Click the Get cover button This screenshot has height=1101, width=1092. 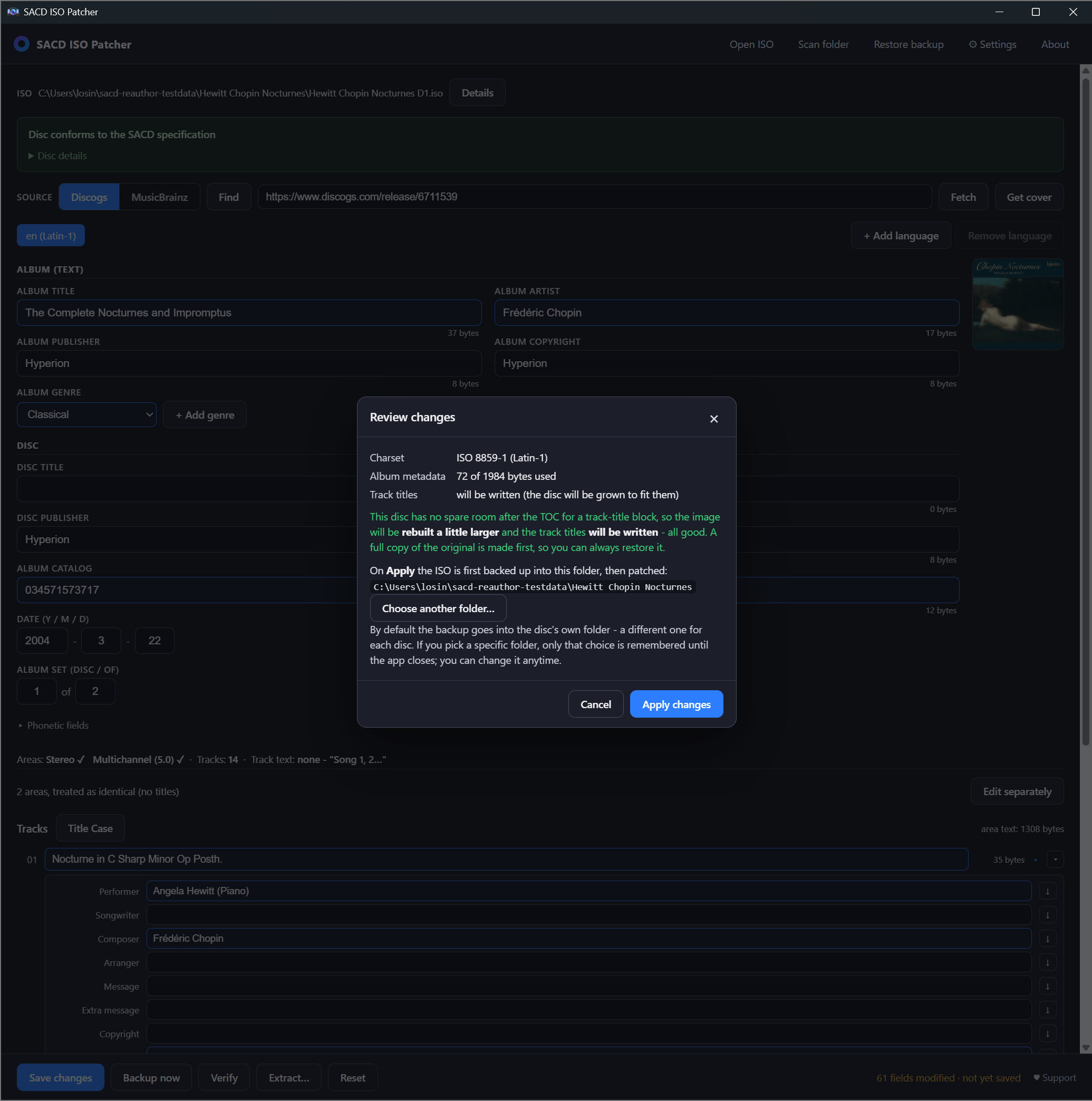1029,197
